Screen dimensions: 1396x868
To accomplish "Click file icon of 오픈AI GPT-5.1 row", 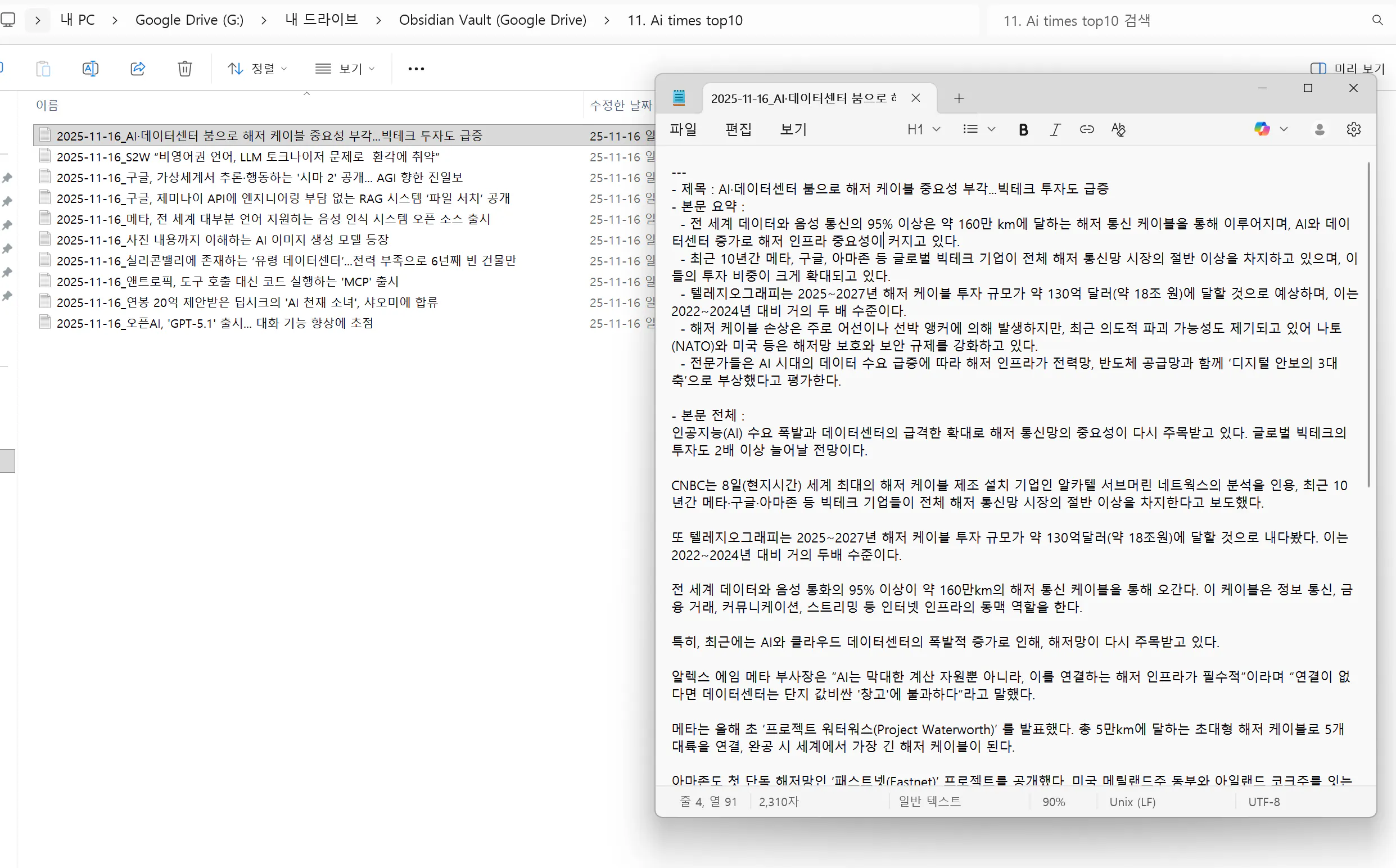I will click(45, 322).
